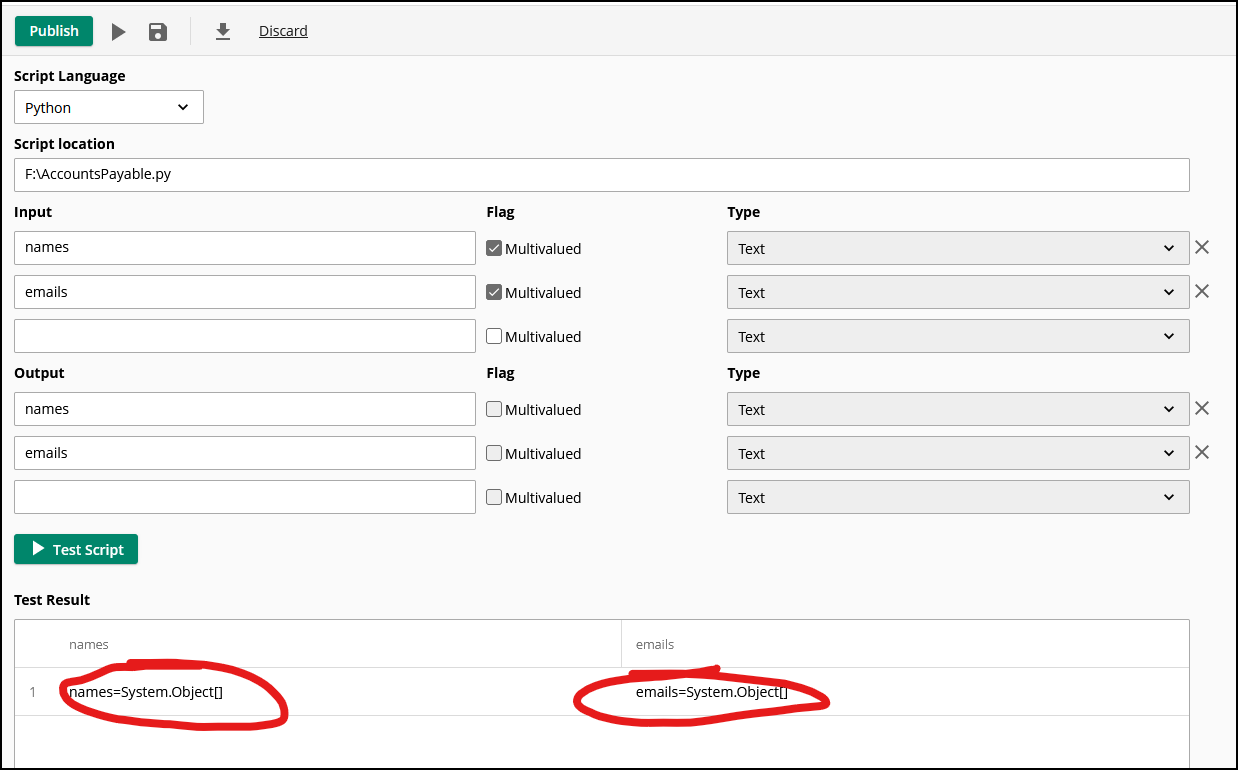Open the Type dropdown for the empty input row
The height and width of the screenshot is (770, 1238).
[958, 336]
